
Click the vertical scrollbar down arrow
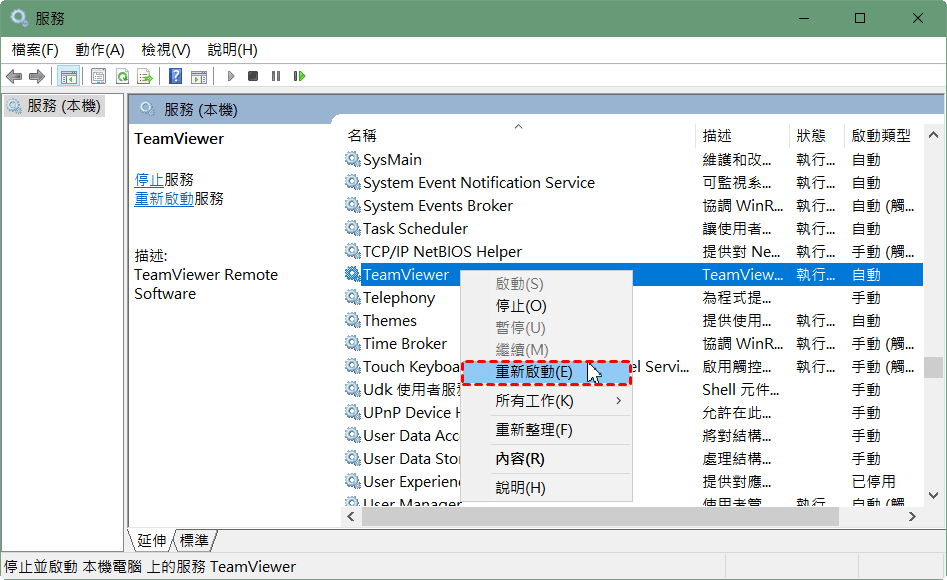pos(933,495)
